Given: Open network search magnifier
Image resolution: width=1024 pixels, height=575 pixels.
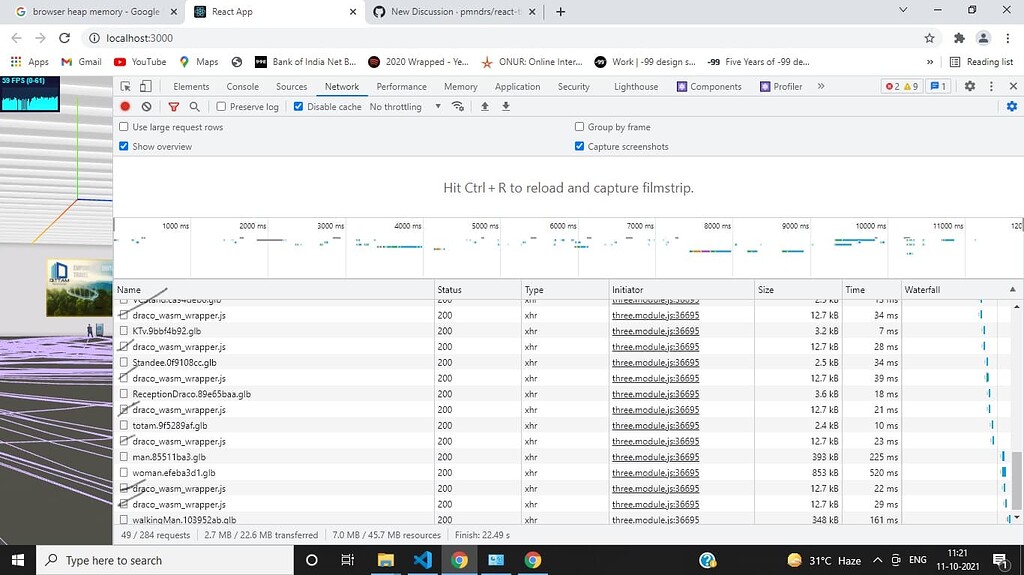Looking at the screenshot, I should 194,107.
